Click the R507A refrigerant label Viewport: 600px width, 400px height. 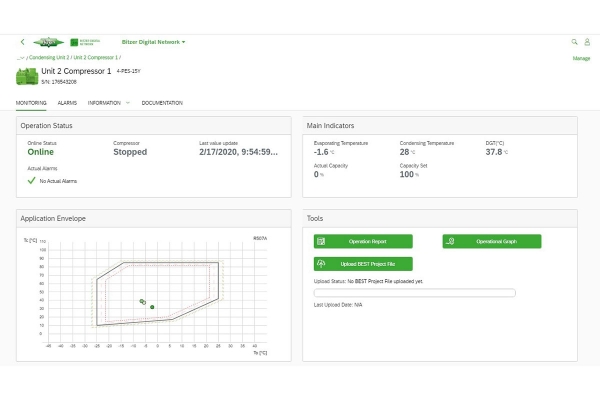(260, 238)
